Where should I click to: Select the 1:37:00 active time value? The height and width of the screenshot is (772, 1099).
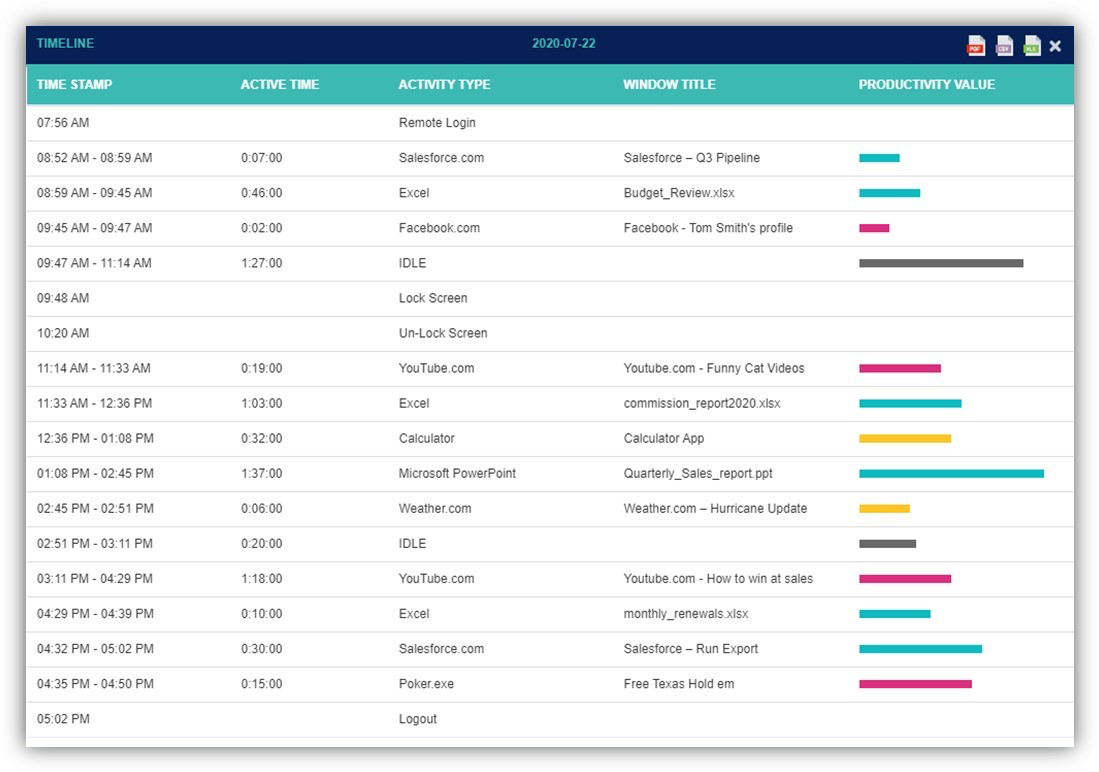point(261,473)
